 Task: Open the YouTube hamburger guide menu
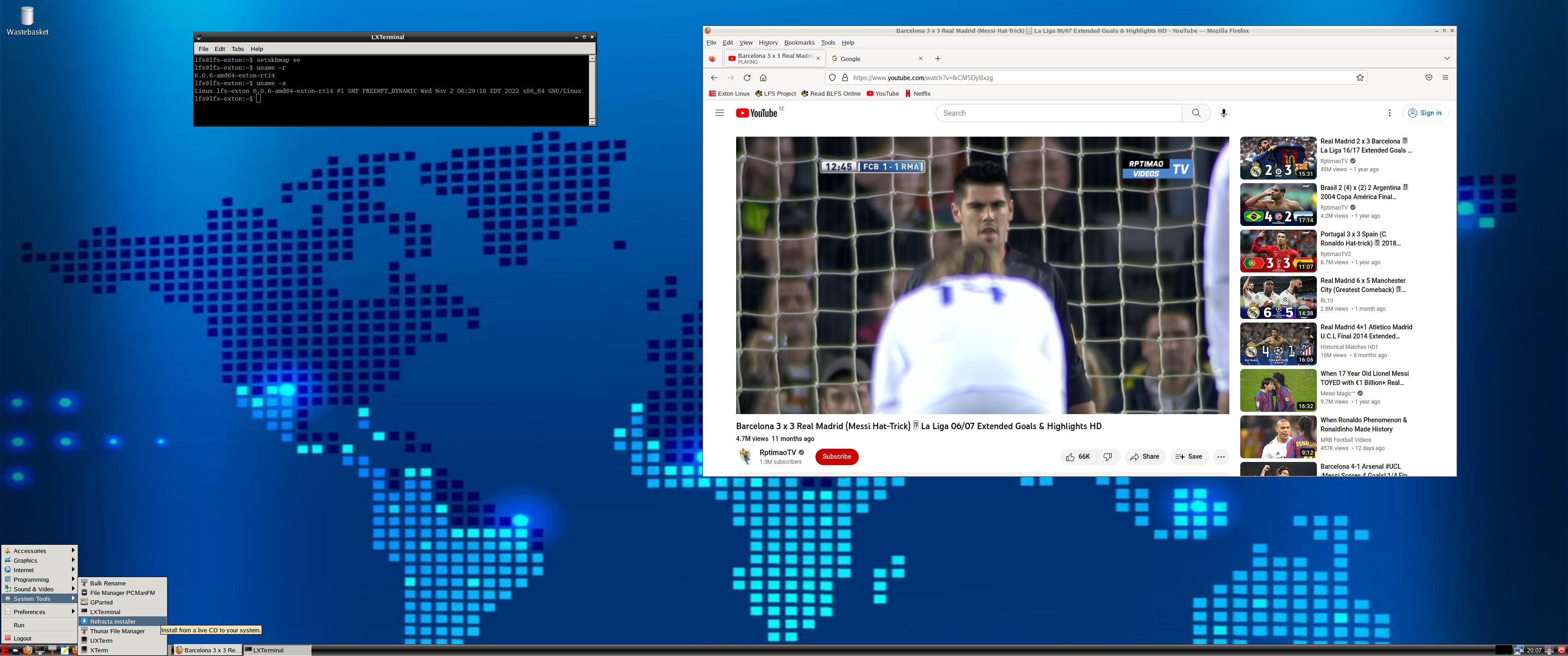tap(719, 113)
